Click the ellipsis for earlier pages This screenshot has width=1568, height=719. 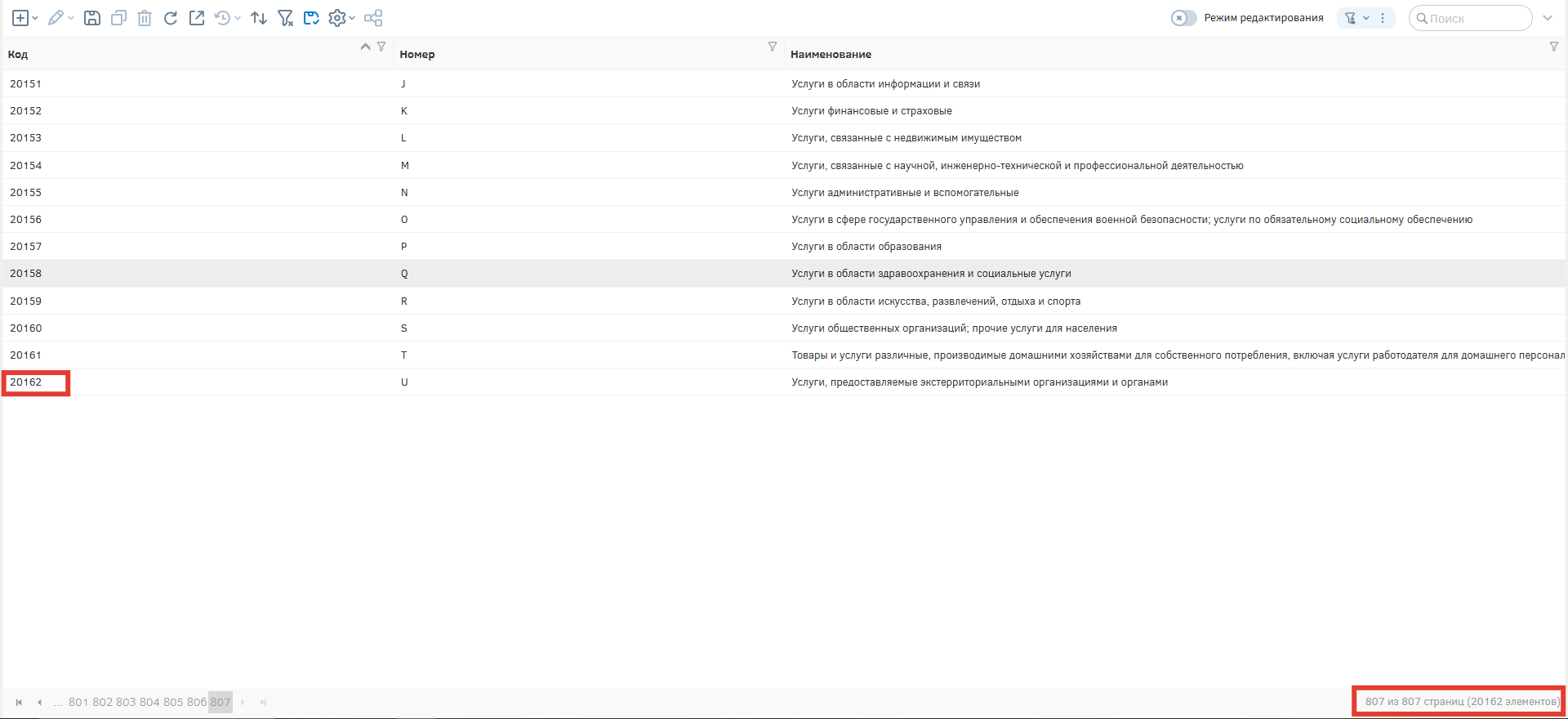58,702
